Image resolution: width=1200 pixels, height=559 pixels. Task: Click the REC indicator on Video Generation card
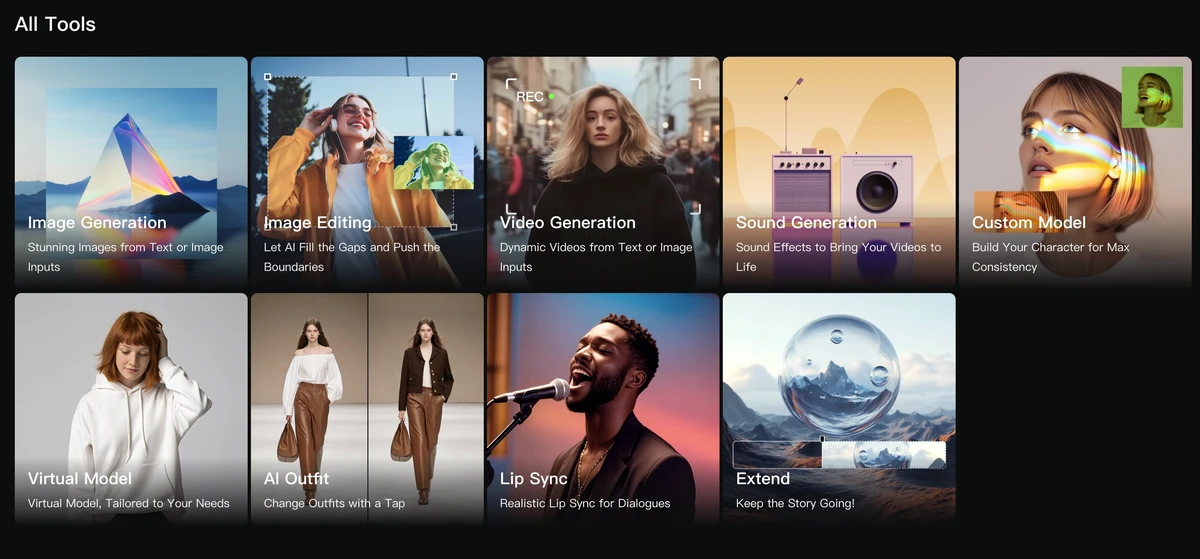[535, 97]
